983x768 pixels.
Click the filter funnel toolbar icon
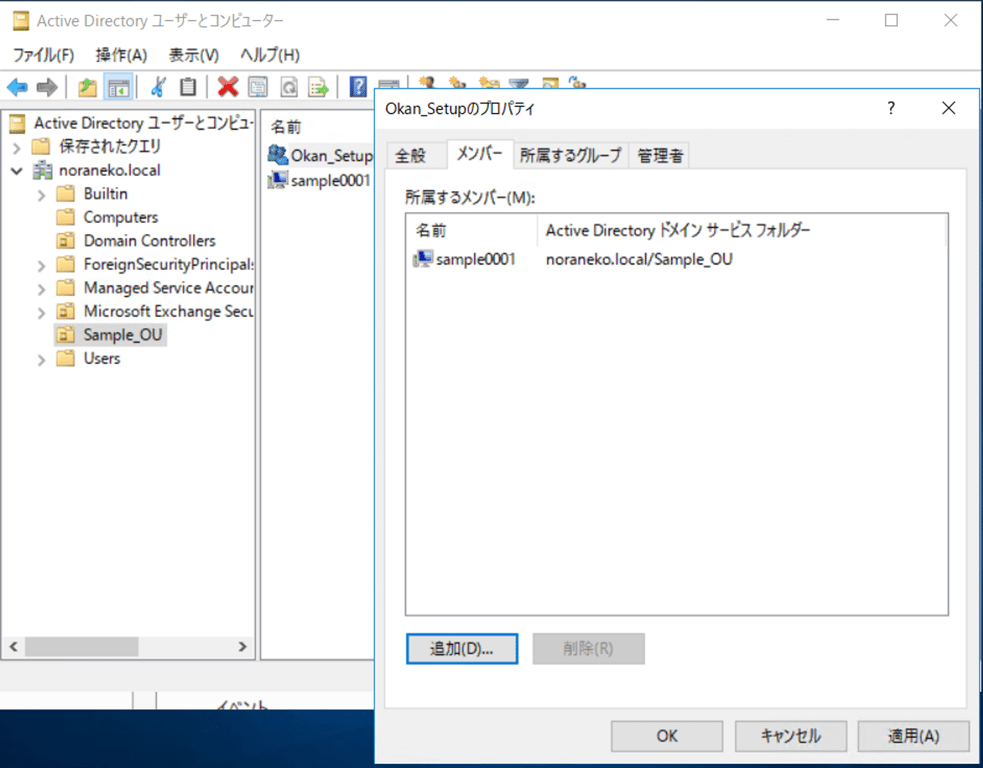519,82
